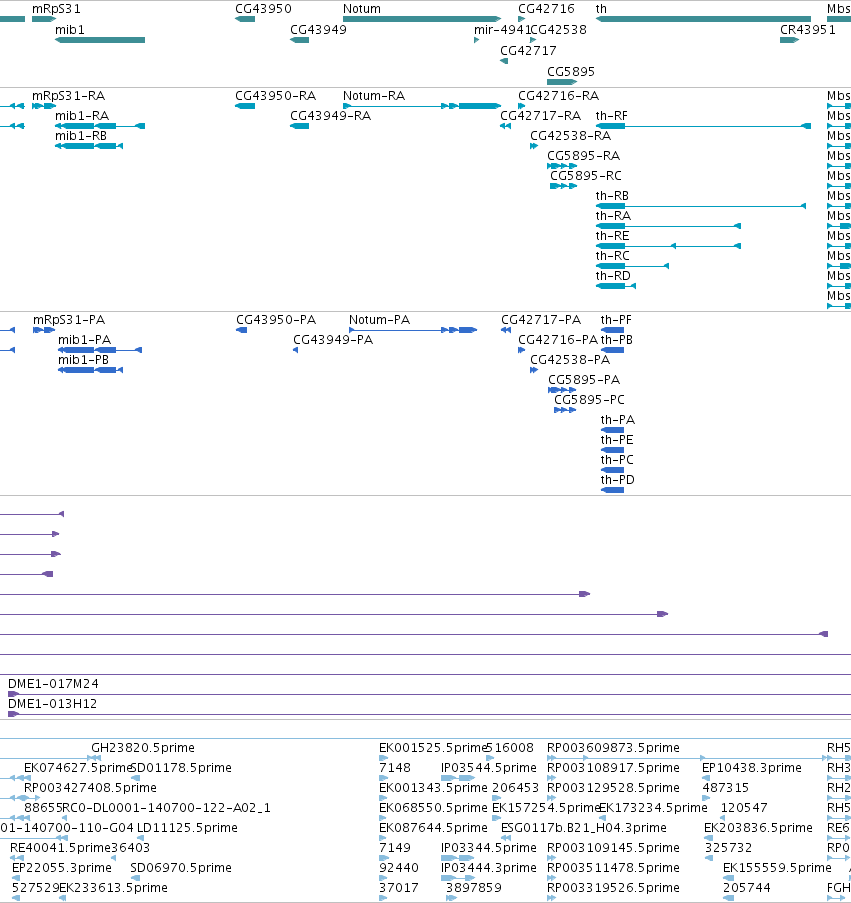This screenshot has width=851, height=903.
Task: Open the Notum-PA protein label
Action: [379, 320]
